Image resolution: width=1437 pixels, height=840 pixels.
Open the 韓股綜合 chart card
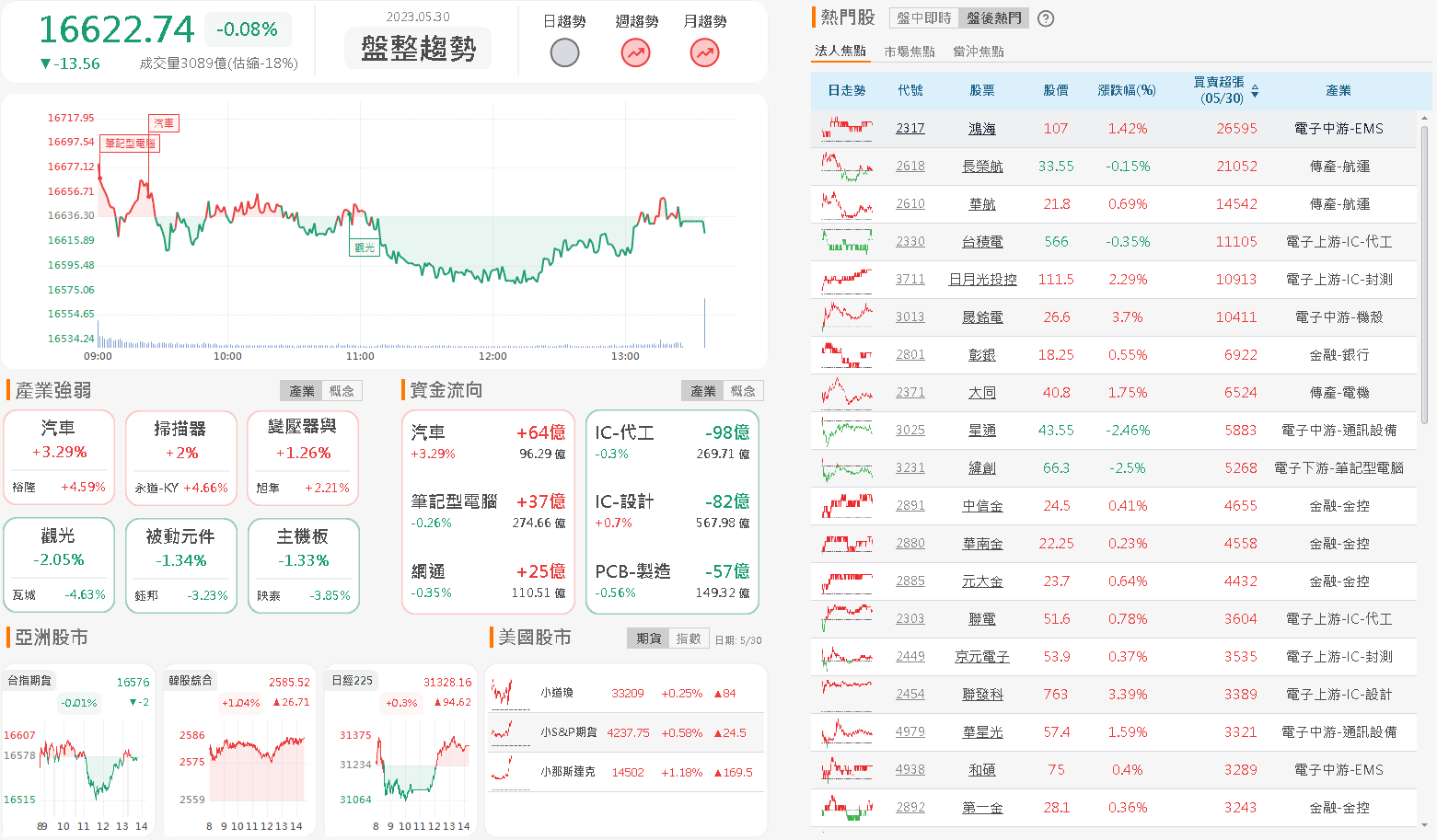pos(239,751)
